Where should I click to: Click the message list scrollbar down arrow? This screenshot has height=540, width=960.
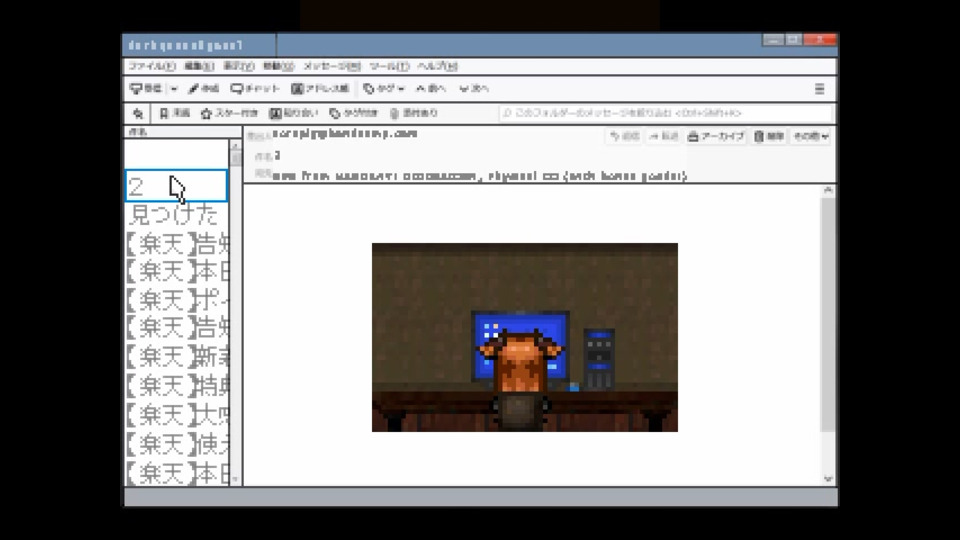click(236, 479)
